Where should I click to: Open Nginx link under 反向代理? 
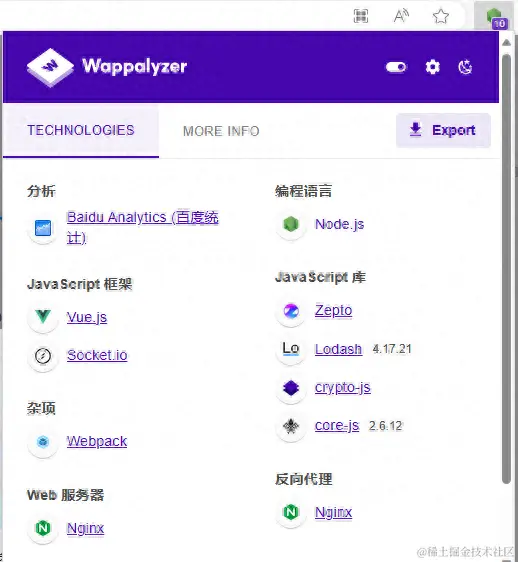click(333, 513)
